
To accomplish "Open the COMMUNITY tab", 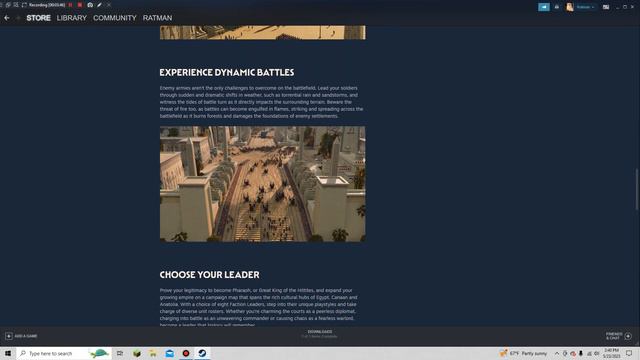I will (x=115, y=18).
